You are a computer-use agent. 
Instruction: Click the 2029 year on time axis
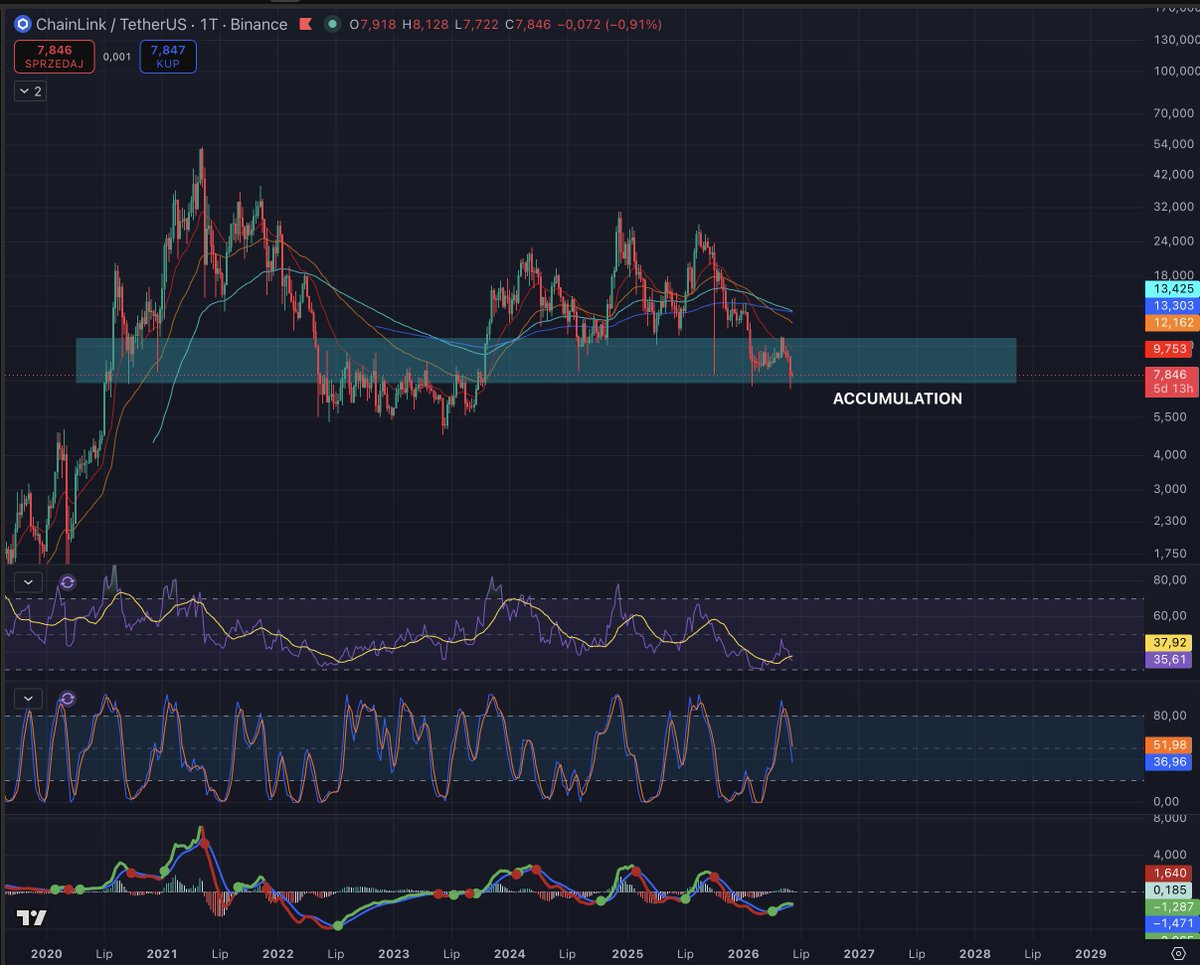click(1091, 953)
